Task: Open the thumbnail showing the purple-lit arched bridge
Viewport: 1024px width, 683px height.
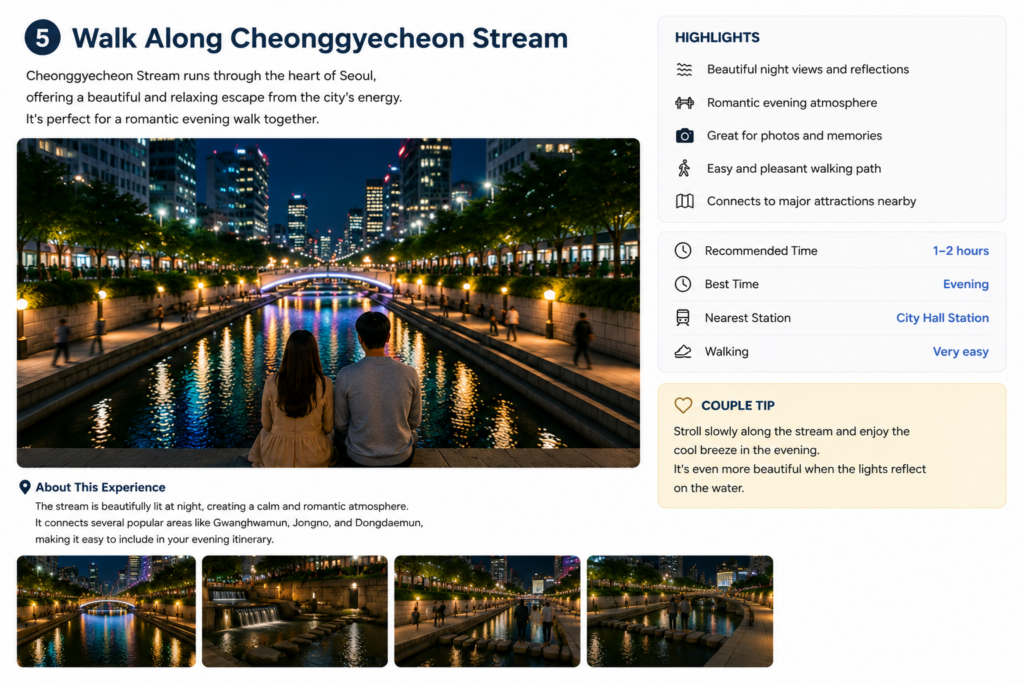Action: 106,611
